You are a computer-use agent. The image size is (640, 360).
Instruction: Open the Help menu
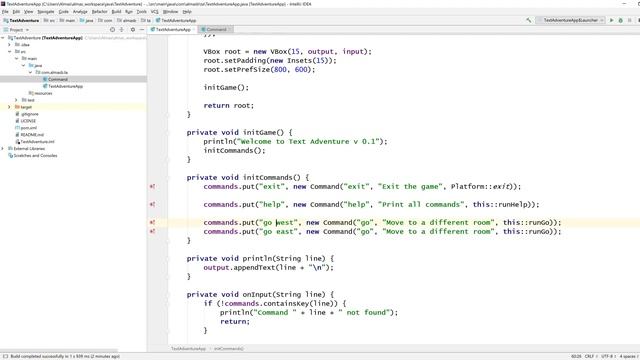click(x=187, y=12)
